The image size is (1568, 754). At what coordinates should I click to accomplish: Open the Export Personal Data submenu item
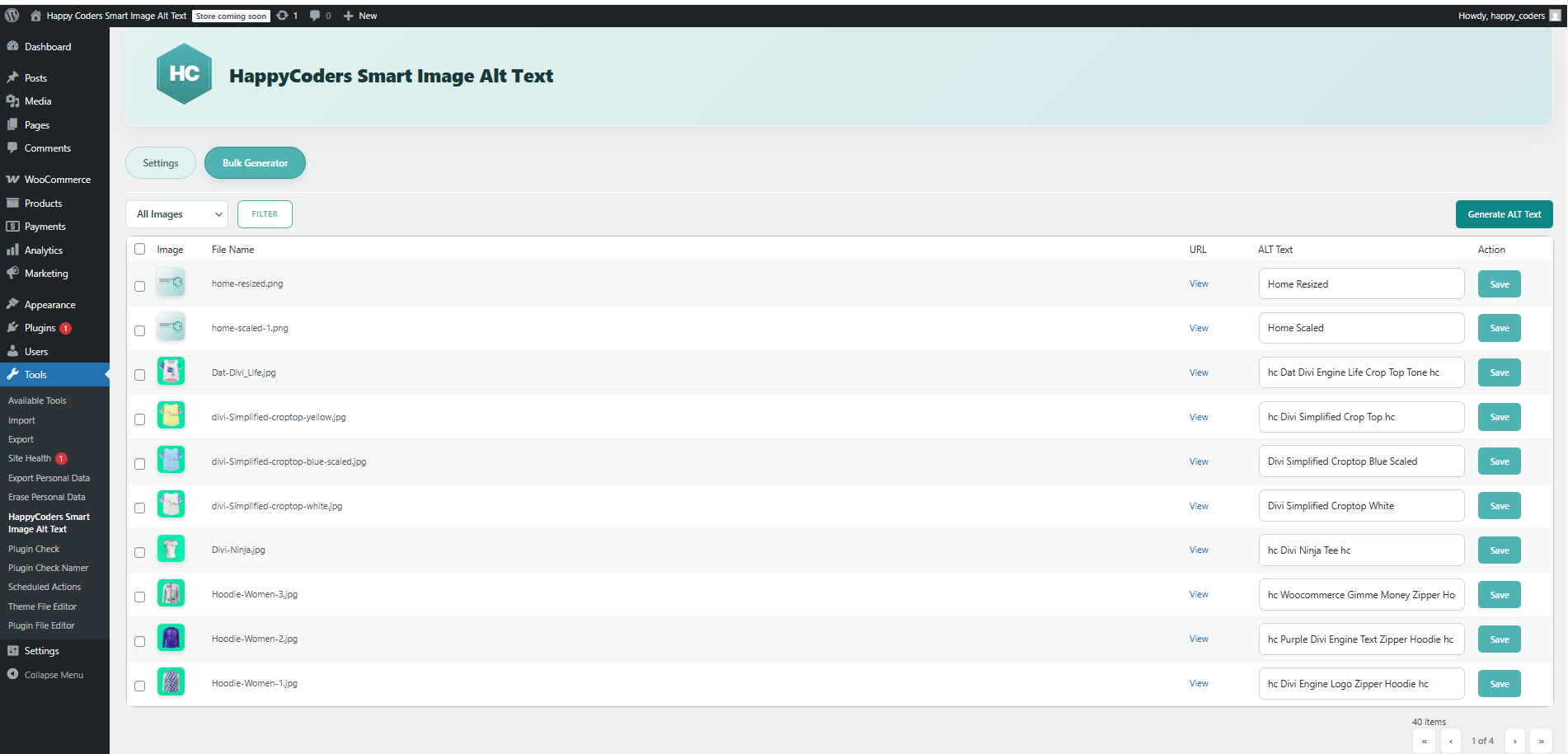coord(49,478)
